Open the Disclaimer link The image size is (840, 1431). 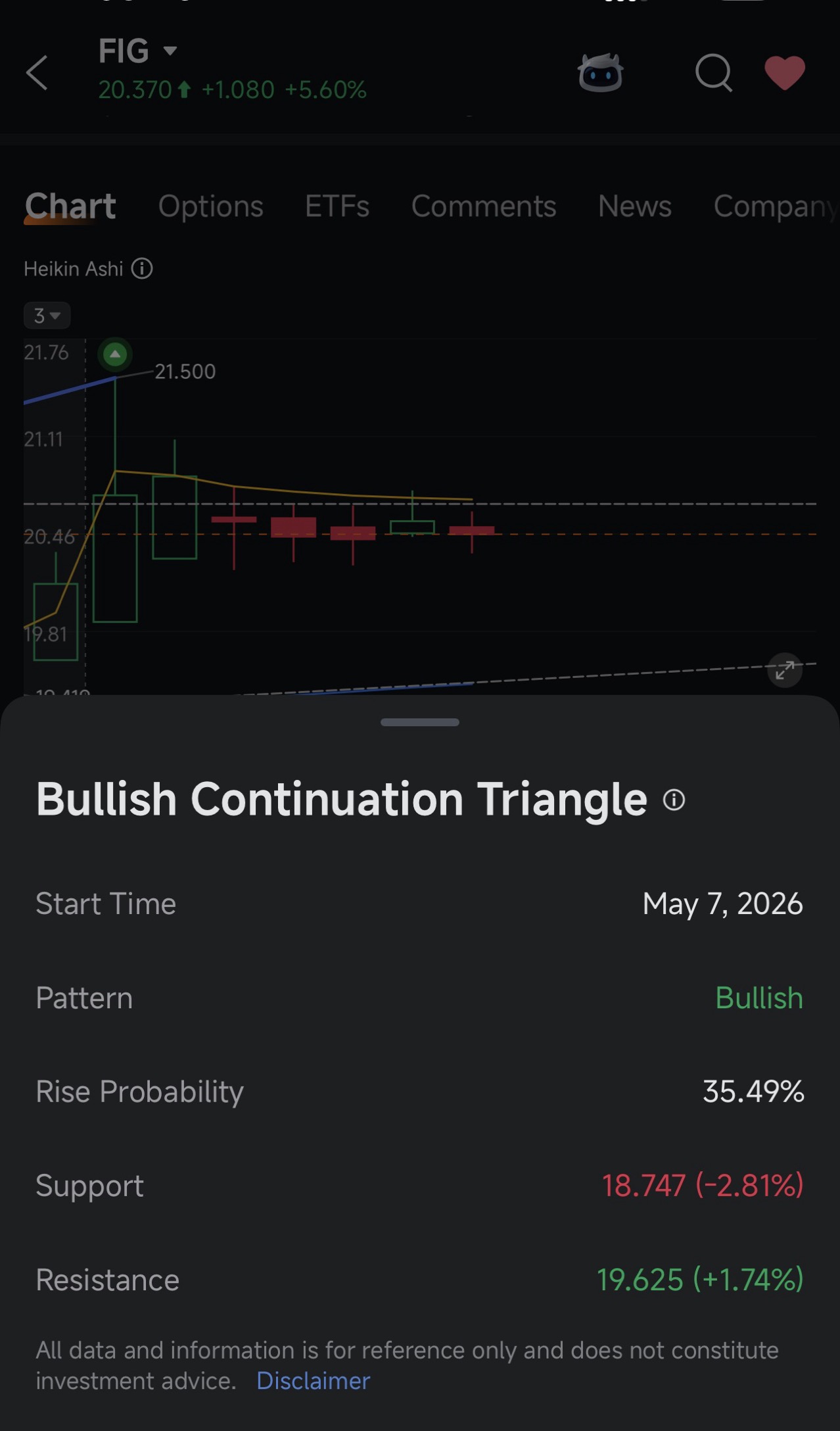[x=313, y=1381]
